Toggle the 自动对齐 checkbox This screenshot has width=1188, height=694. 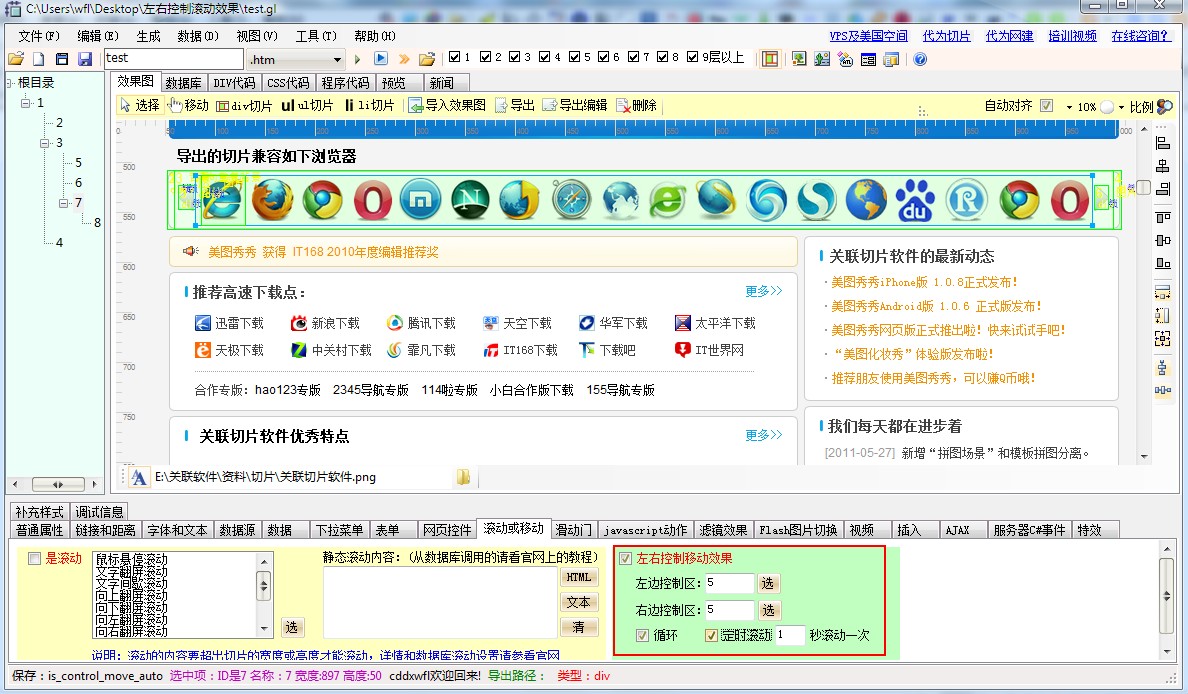coord(1046,106)
